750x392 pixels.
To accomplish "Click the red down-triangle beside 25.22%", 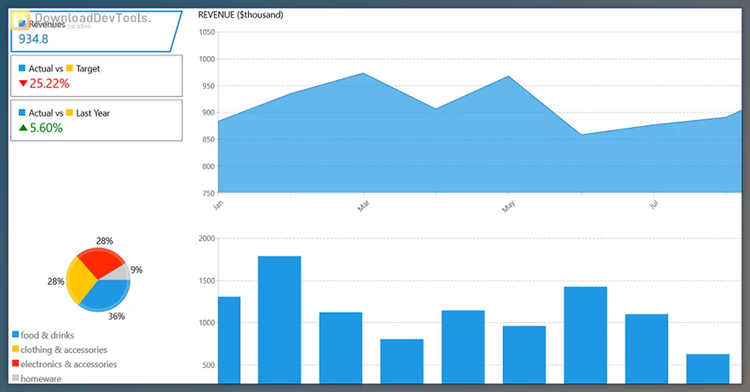I will tap(23, 84).
